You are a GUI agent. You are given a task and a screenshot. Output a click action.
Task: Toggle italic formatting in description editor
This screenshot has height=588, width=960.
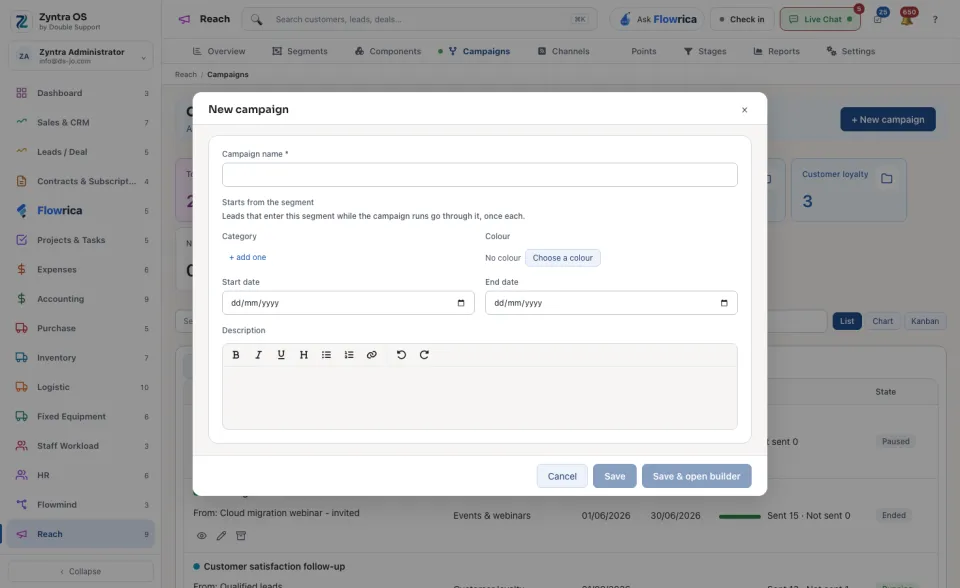point(258,355)
